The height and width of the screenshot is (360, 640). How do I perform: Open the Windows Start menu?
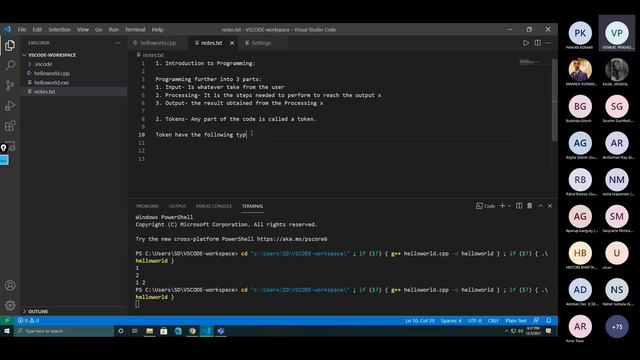[x=7, y=331]
